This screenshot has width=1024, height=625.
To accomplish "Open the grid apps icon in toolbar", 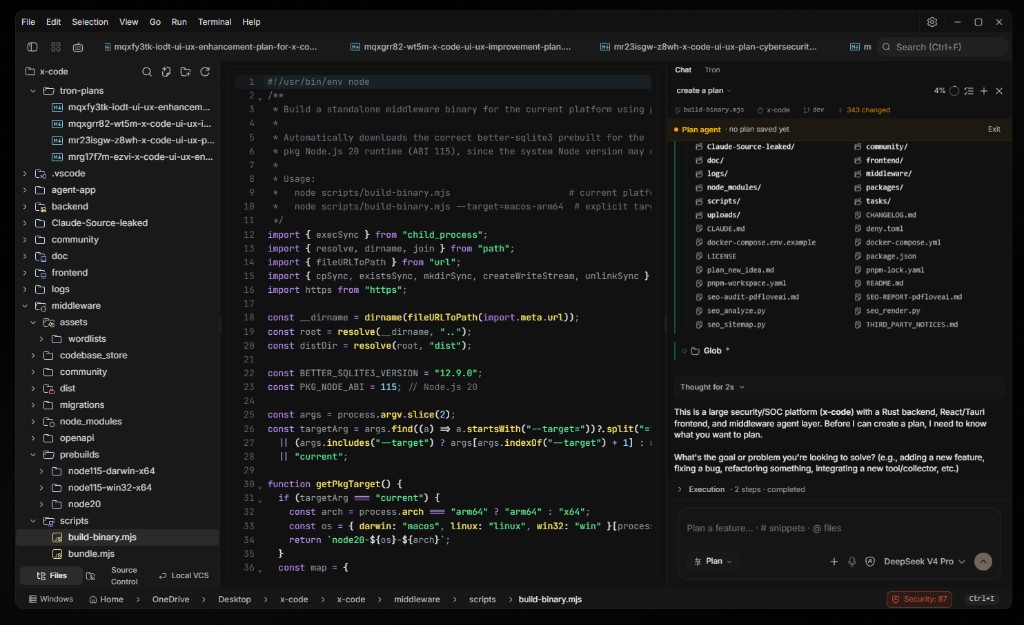I will [x=56, y=47].
